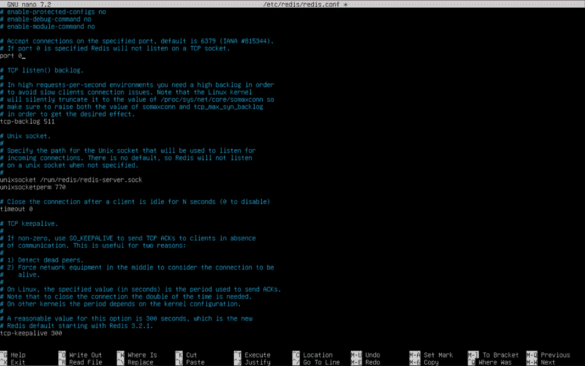Click the 'of communication. This is useful' comment line
This screenshot has width=585, height=366.
[x=93, y=245]
